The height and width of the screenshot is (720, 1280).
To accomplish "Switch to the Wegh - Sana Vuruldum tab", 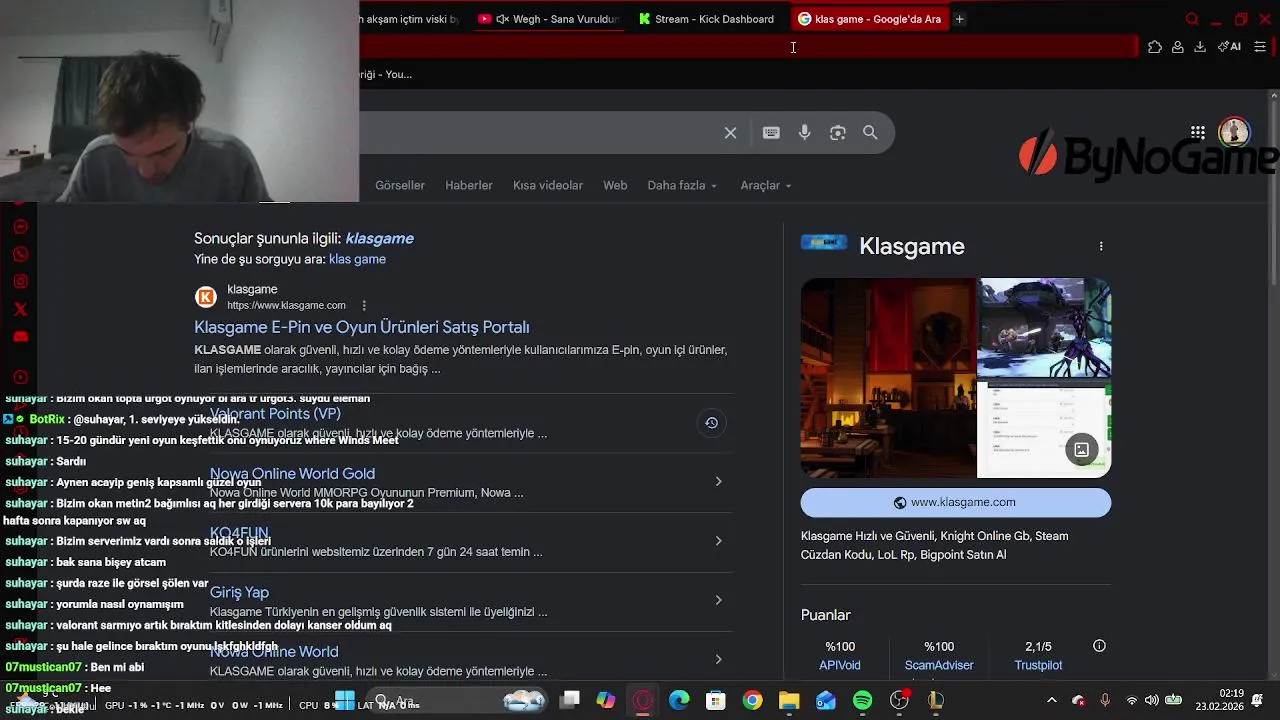I will [x=548, y=19].
